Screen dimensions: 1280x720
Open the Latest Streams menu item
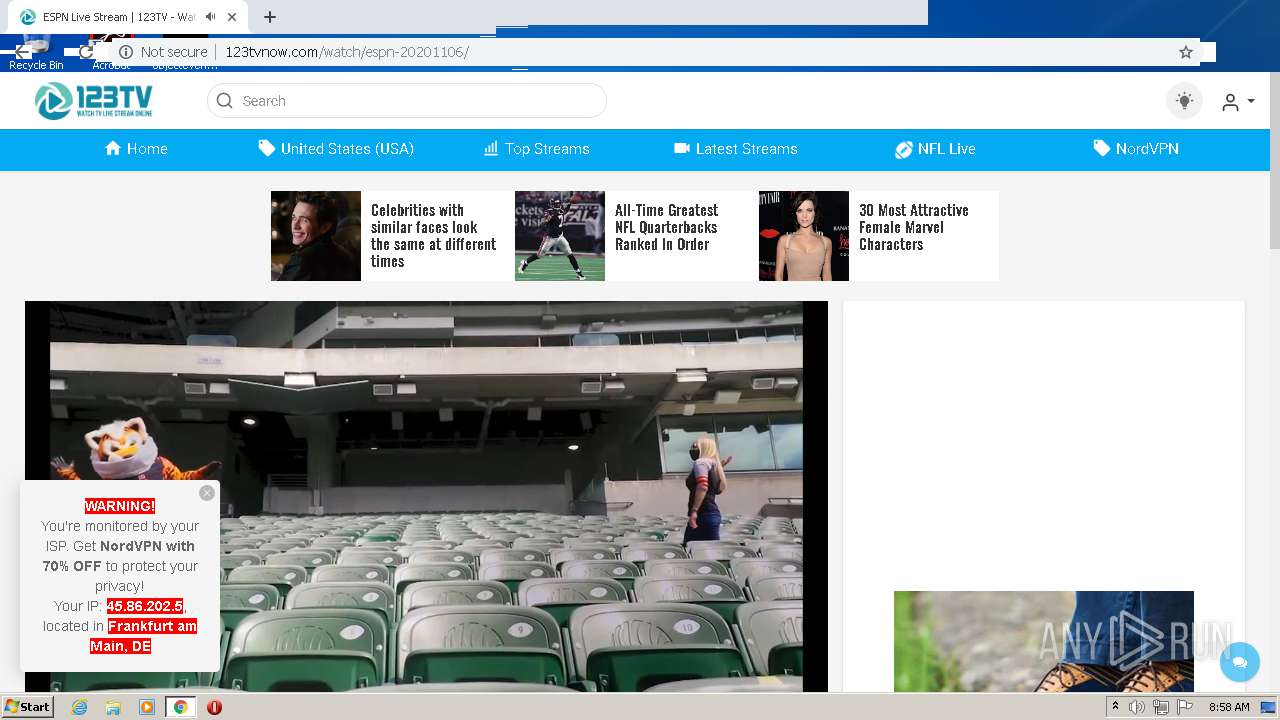point(736,149)
